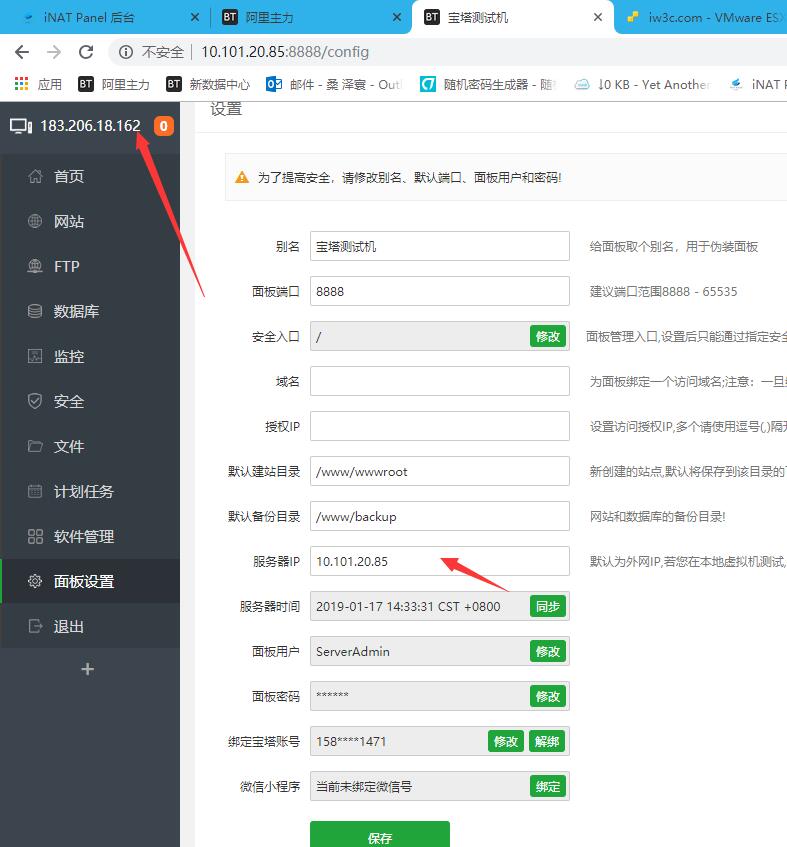Open the 10 KB Yet Another bookmark
Screen dimensions: 787x847
point(643,84)
